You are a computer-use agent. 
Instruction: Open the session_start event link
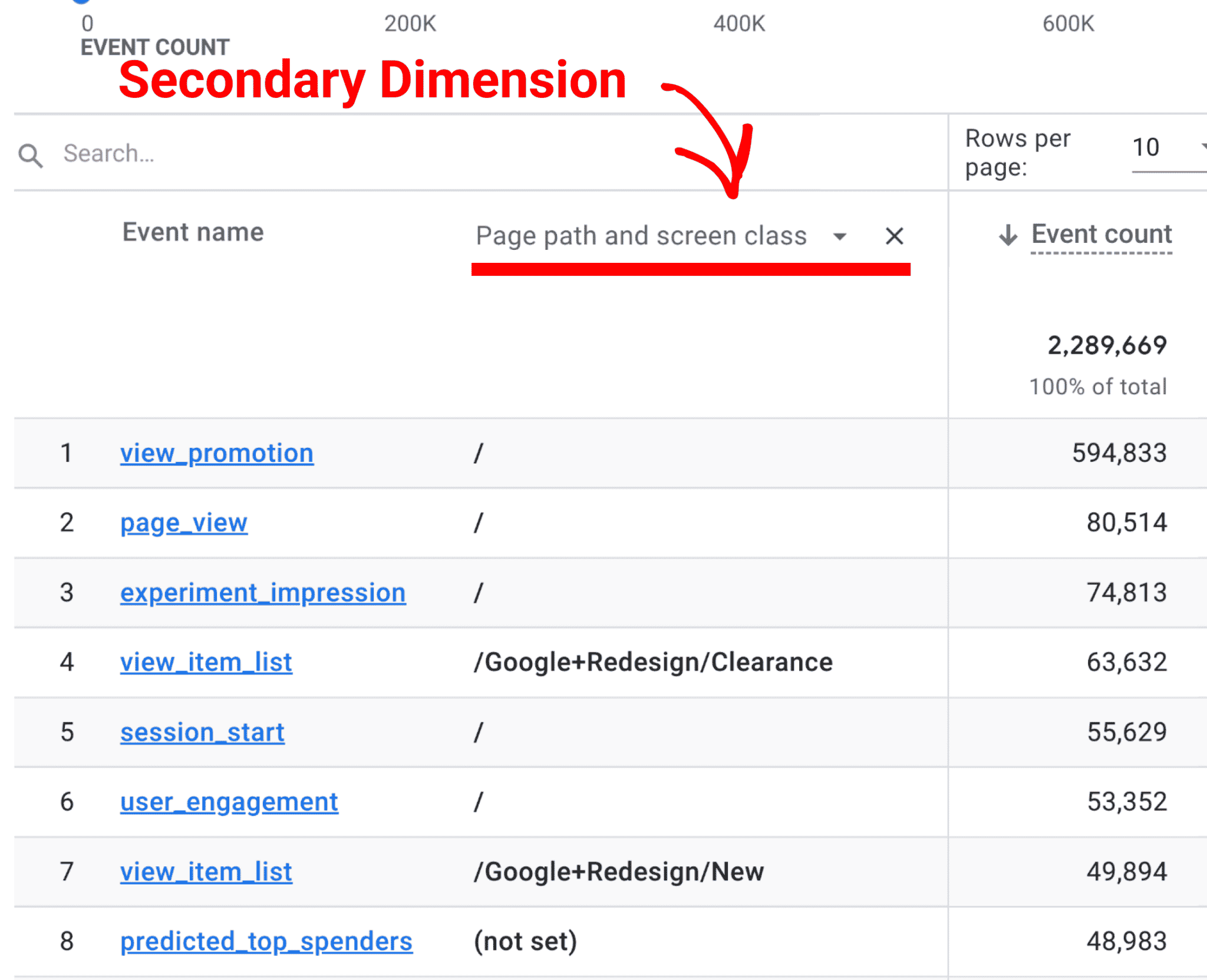(202, 732)
